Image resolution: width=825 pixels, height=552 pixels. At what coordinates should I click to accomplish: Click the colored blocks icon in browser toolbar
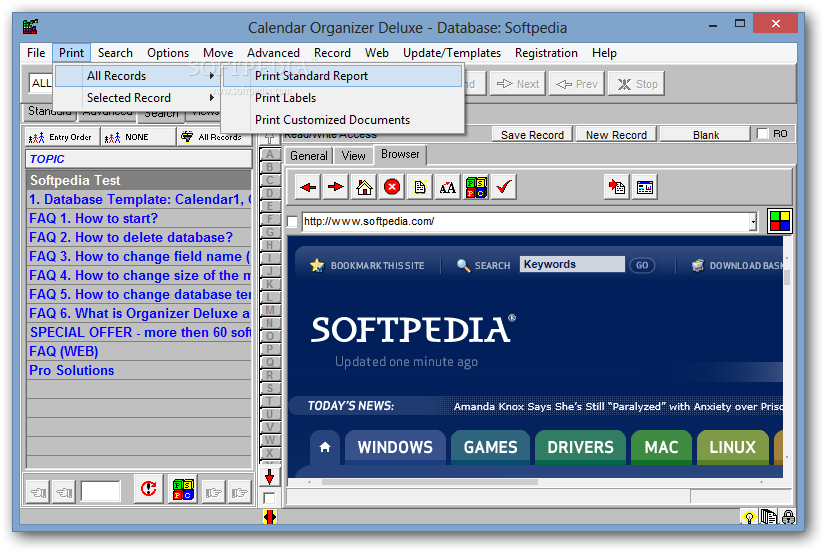coord(476,187)
